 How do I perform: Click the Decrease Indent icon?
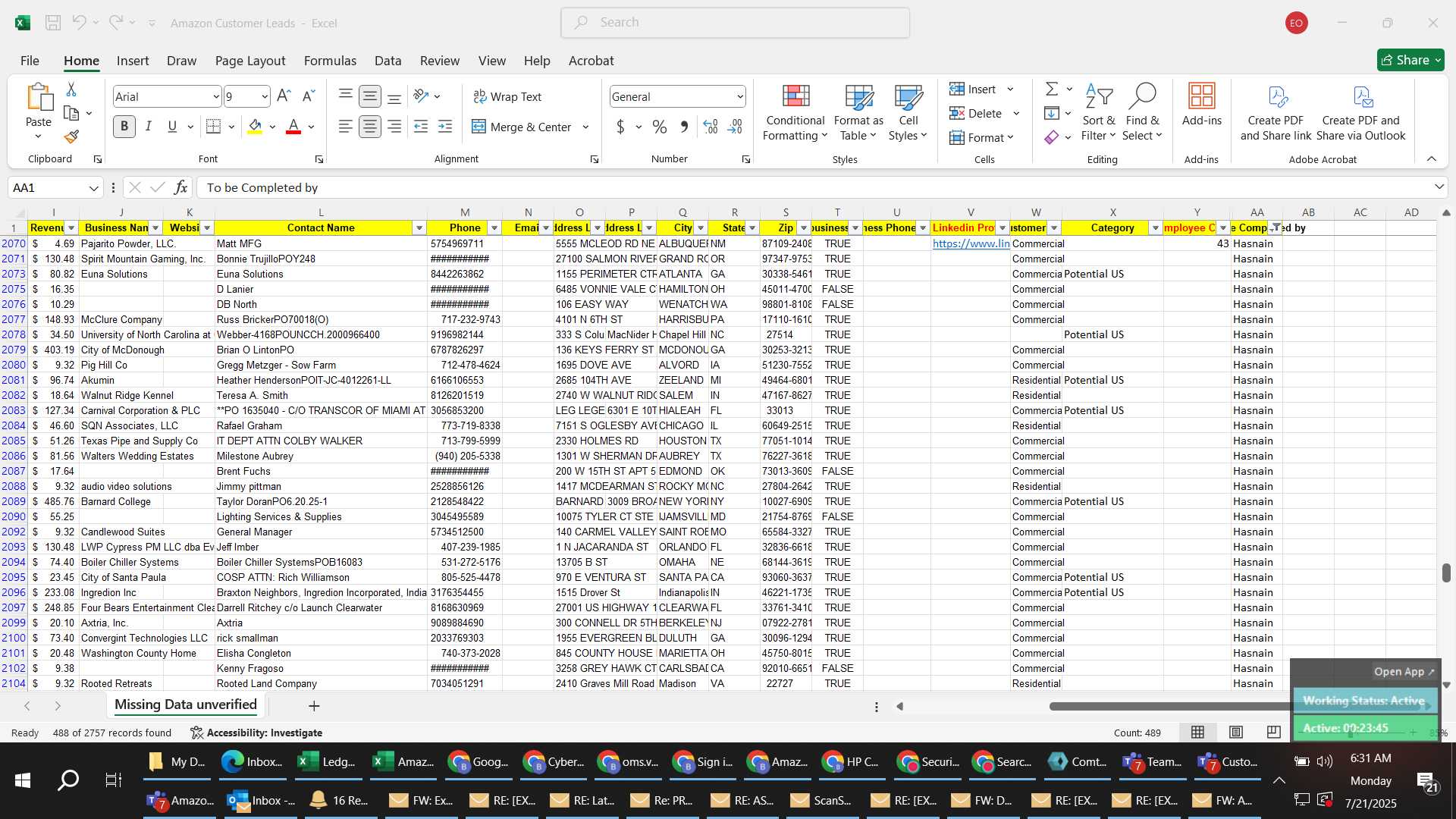click(421, 127)
